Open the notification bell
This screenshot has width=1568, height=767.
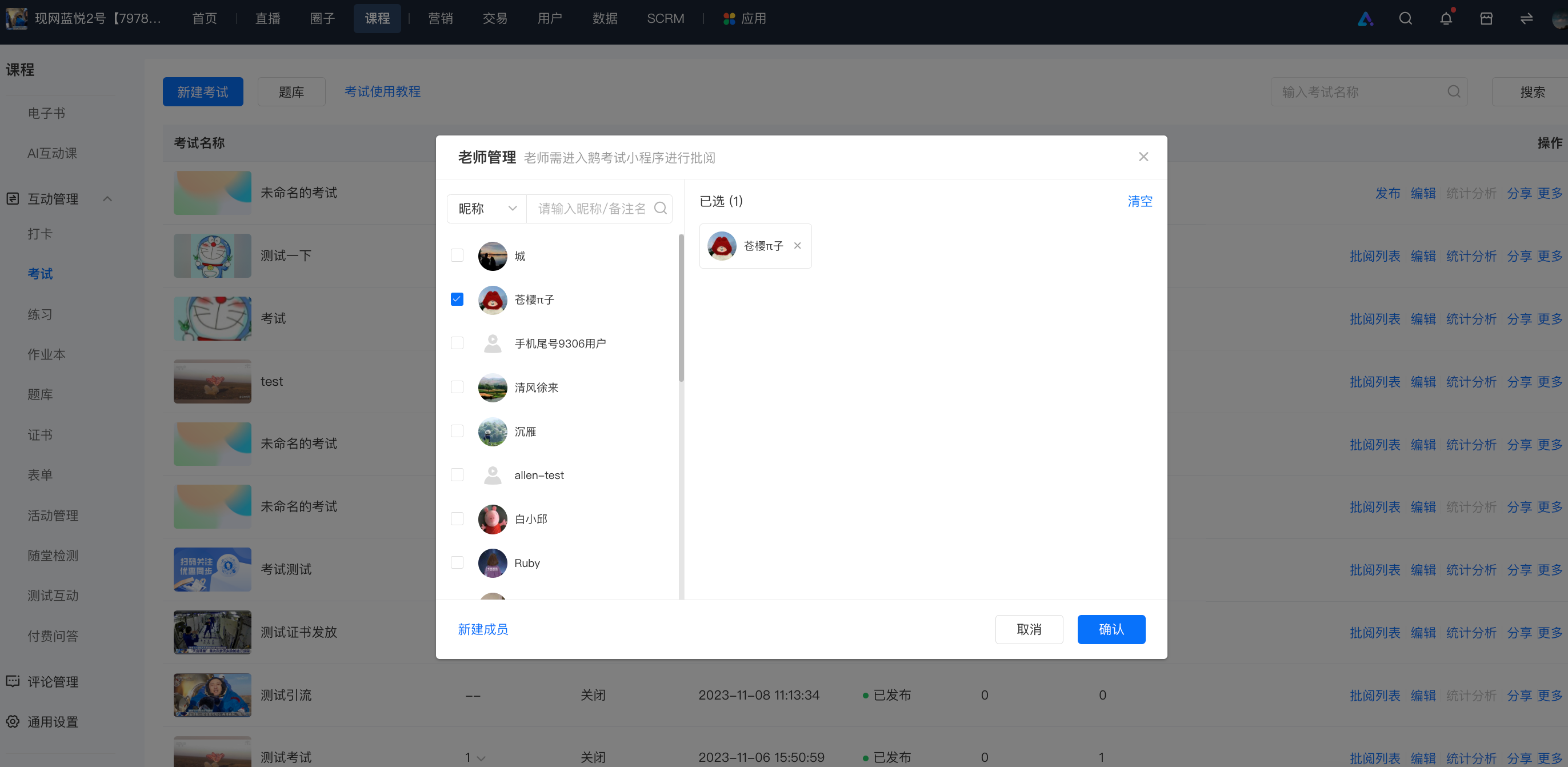pyautogui.click(x=1446, y=19)
